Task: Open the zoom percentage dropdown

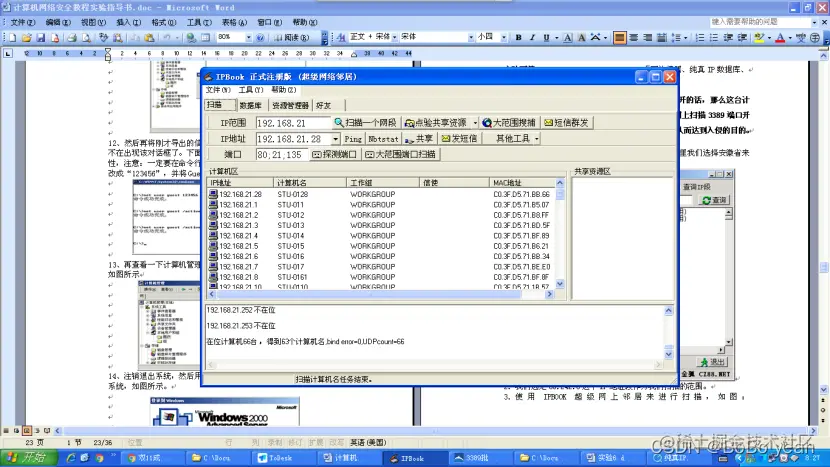Action: (248, 38)
